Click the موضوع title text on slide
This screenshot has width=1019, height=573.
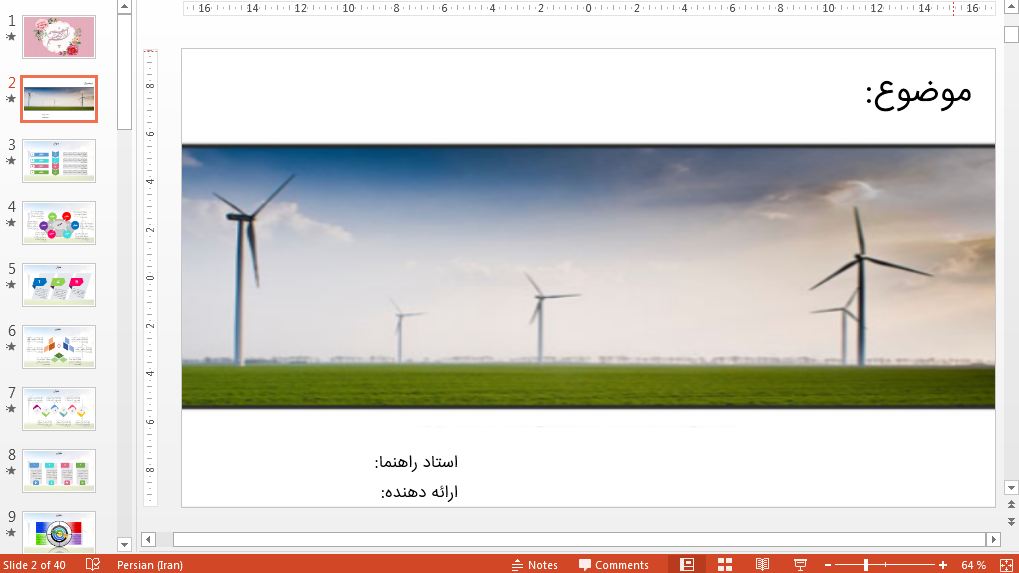pos(918,93)
